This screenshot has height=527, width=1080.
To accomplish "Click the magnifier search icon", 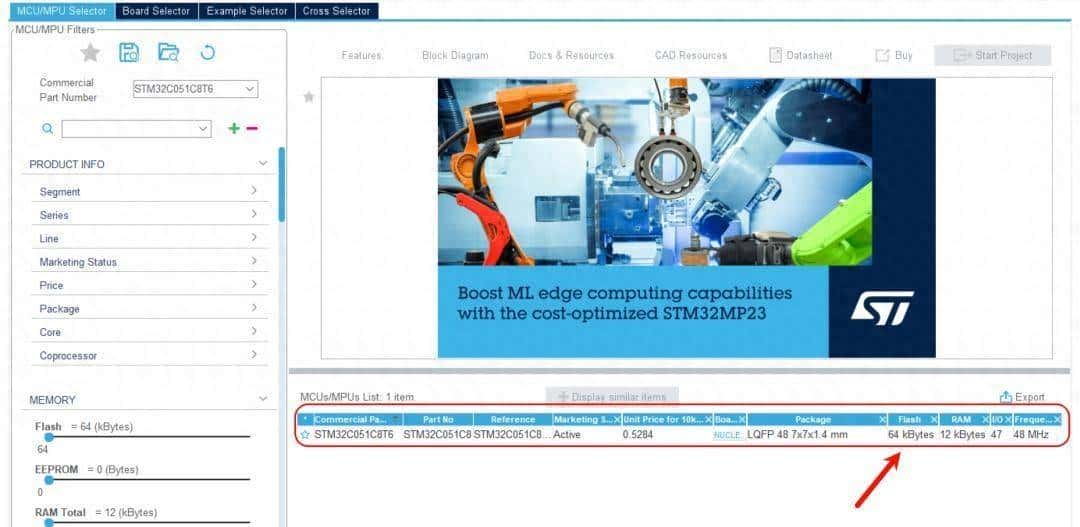I will pos(47,129).
